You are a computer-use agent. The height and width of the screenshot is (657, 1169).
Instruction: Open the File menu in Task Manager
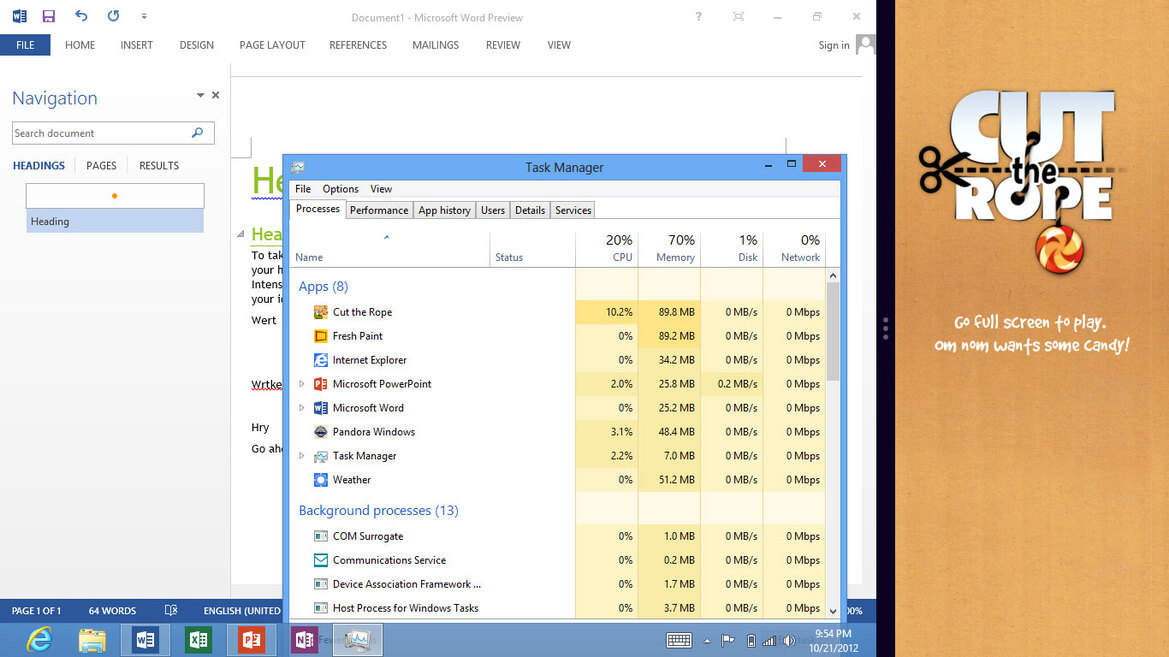coord(303,189)
